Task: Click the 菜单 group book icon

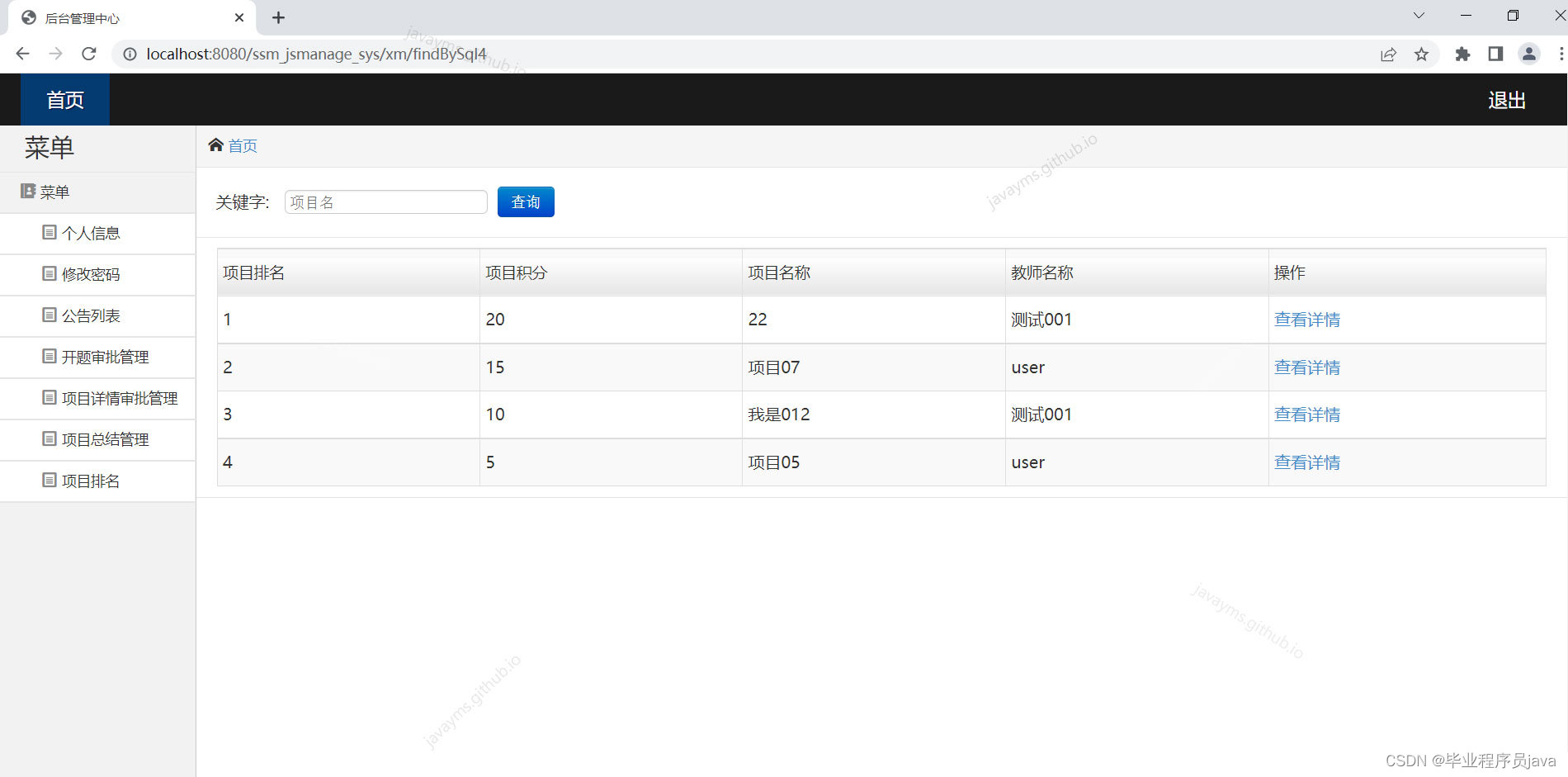Action: 28,192
